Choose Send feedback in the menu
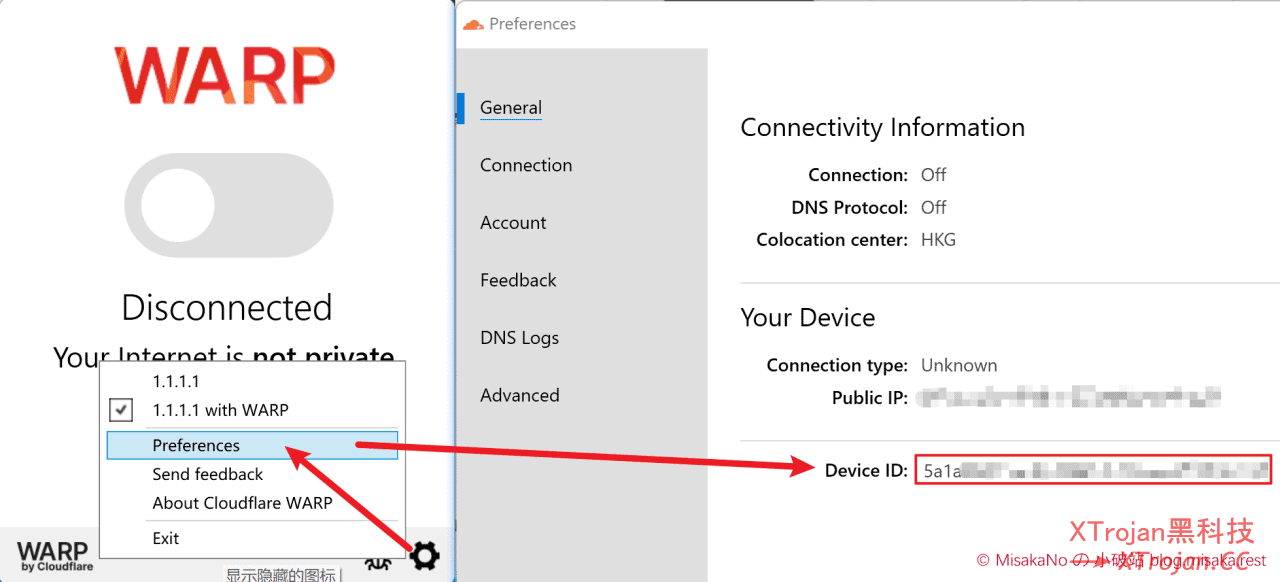The image size is (1280, 582). (x=207, y=474)
